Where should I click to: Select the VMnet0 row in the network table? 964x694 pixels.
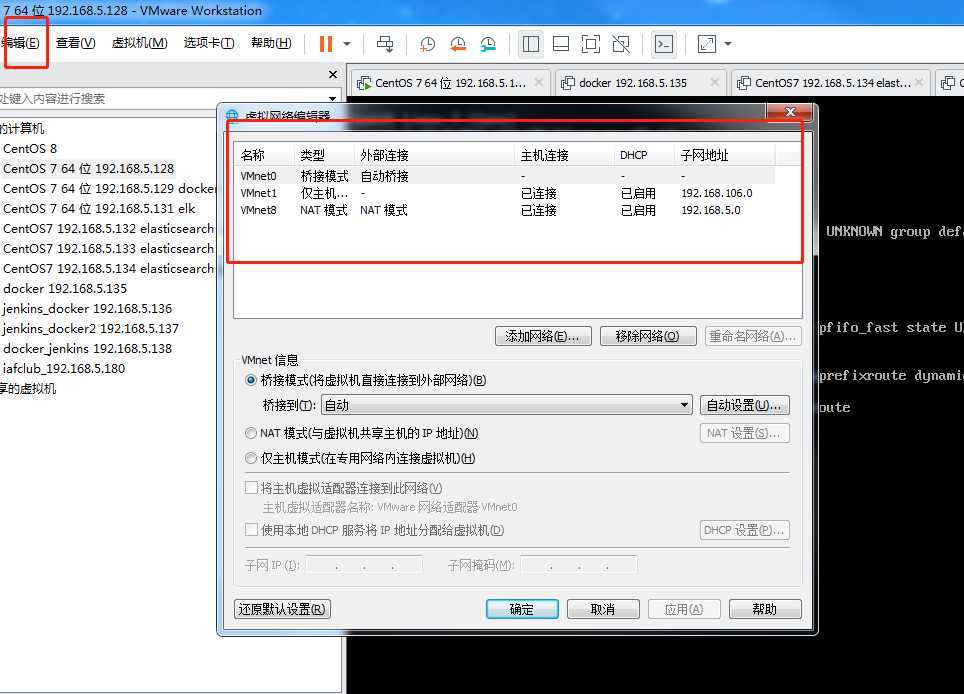pyautogui.click(x=505, y=176)
